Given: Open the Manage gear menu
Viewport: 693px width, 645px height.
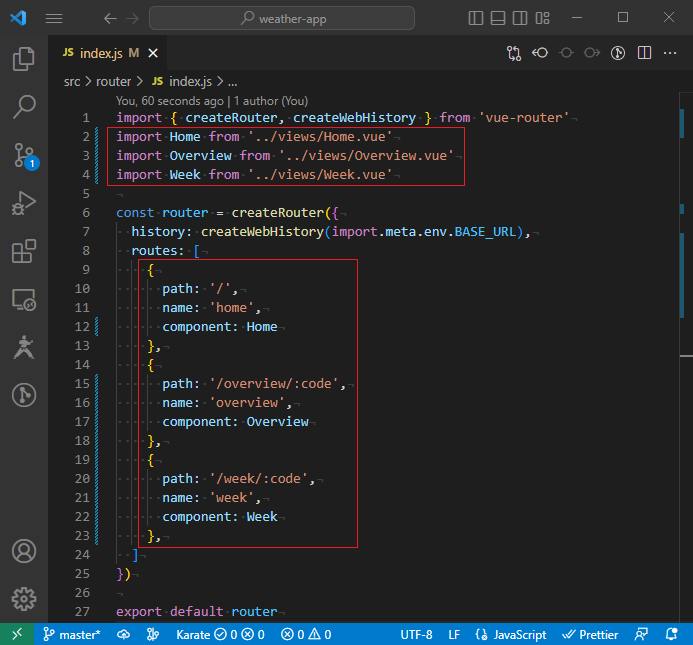Looking at the screenshot, I should [x=24, y=599].
